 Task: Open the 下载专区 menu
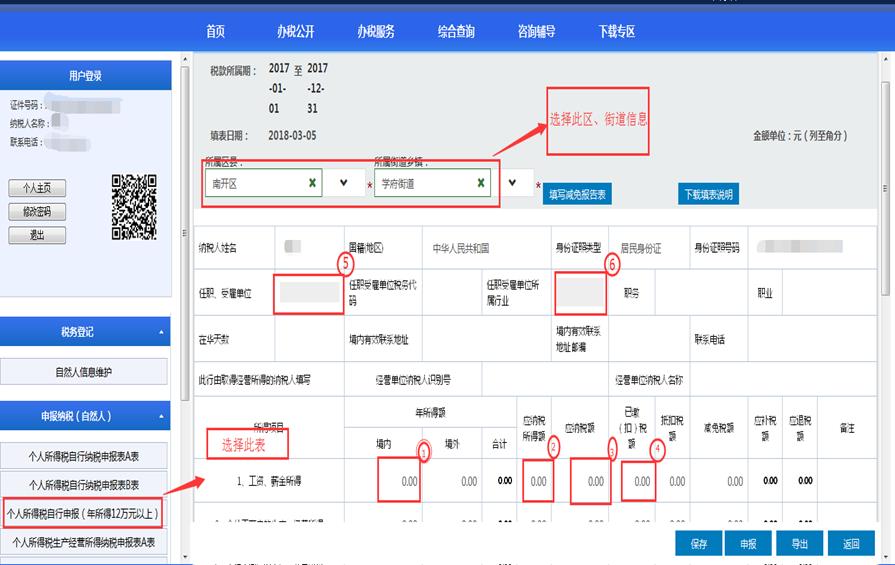tap(616, 31)
